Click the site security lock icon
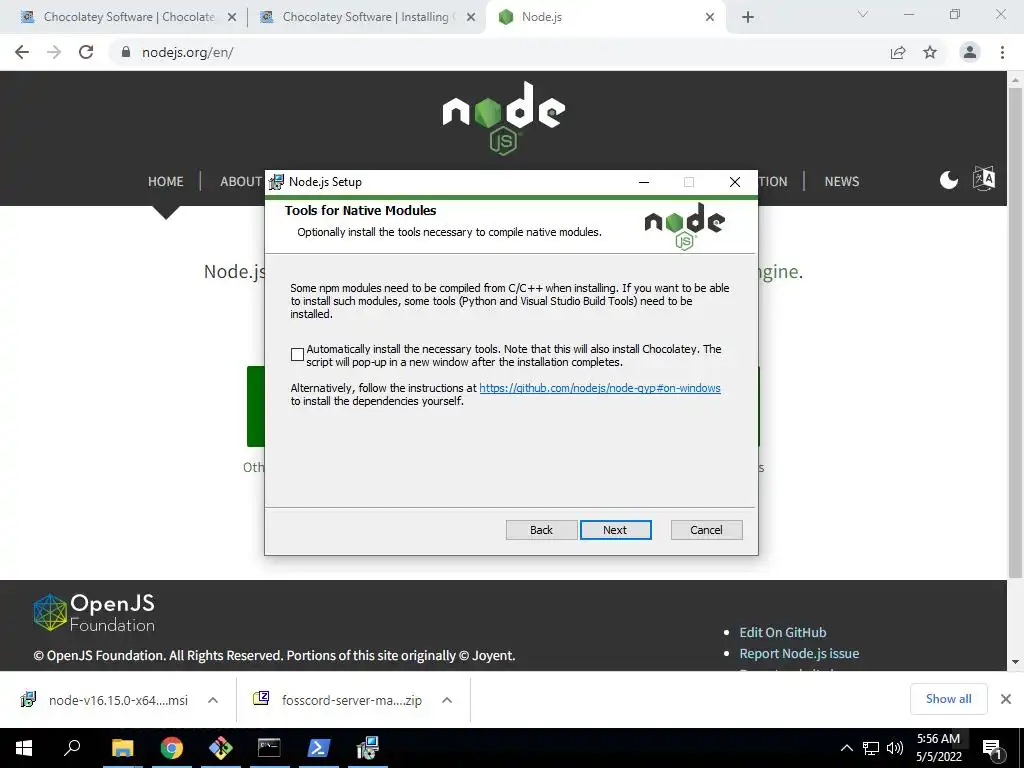 (126, 52)
